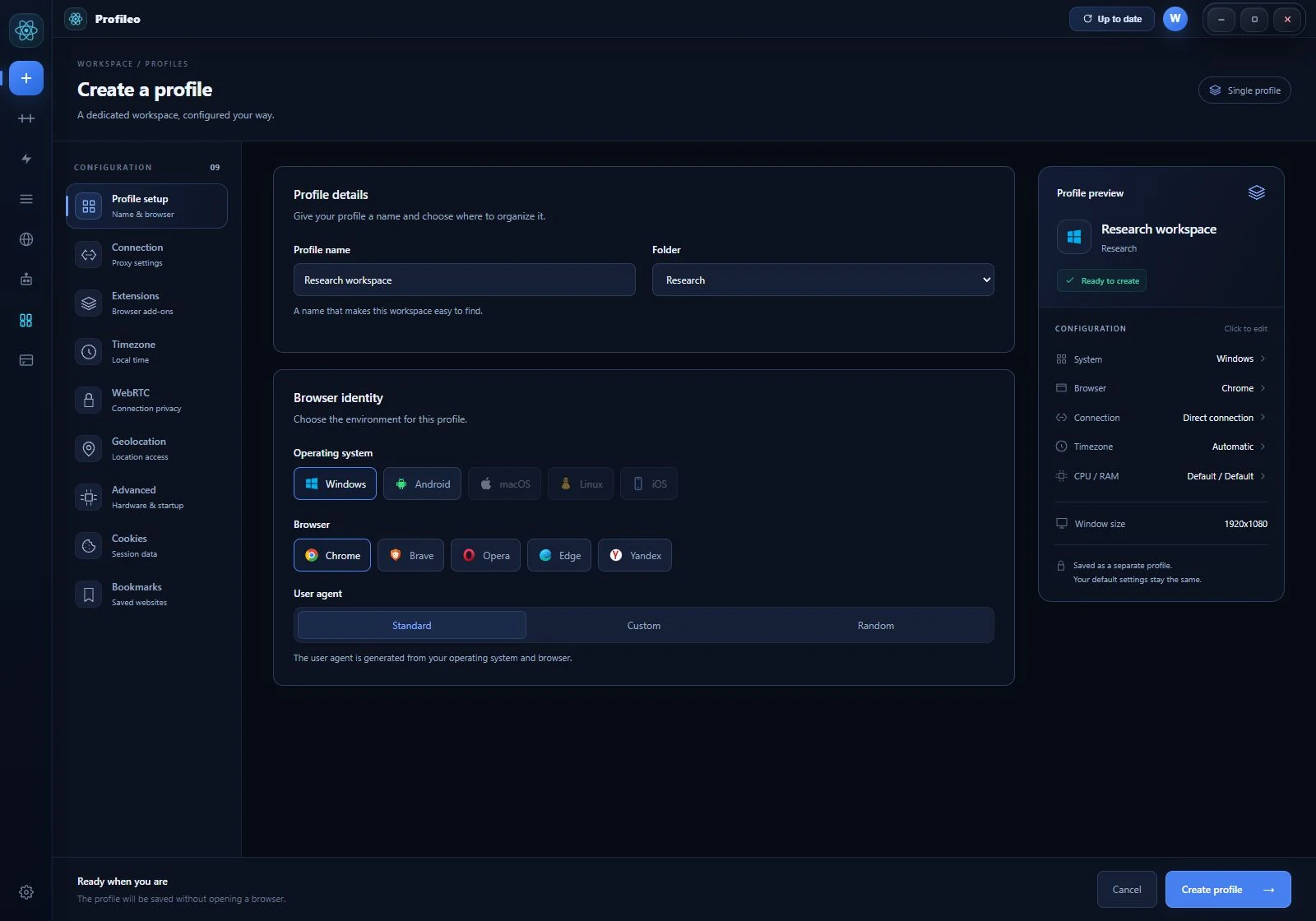The image size is (1316, 921).
Task: Choose Yandex browser option
Action: 635,555
